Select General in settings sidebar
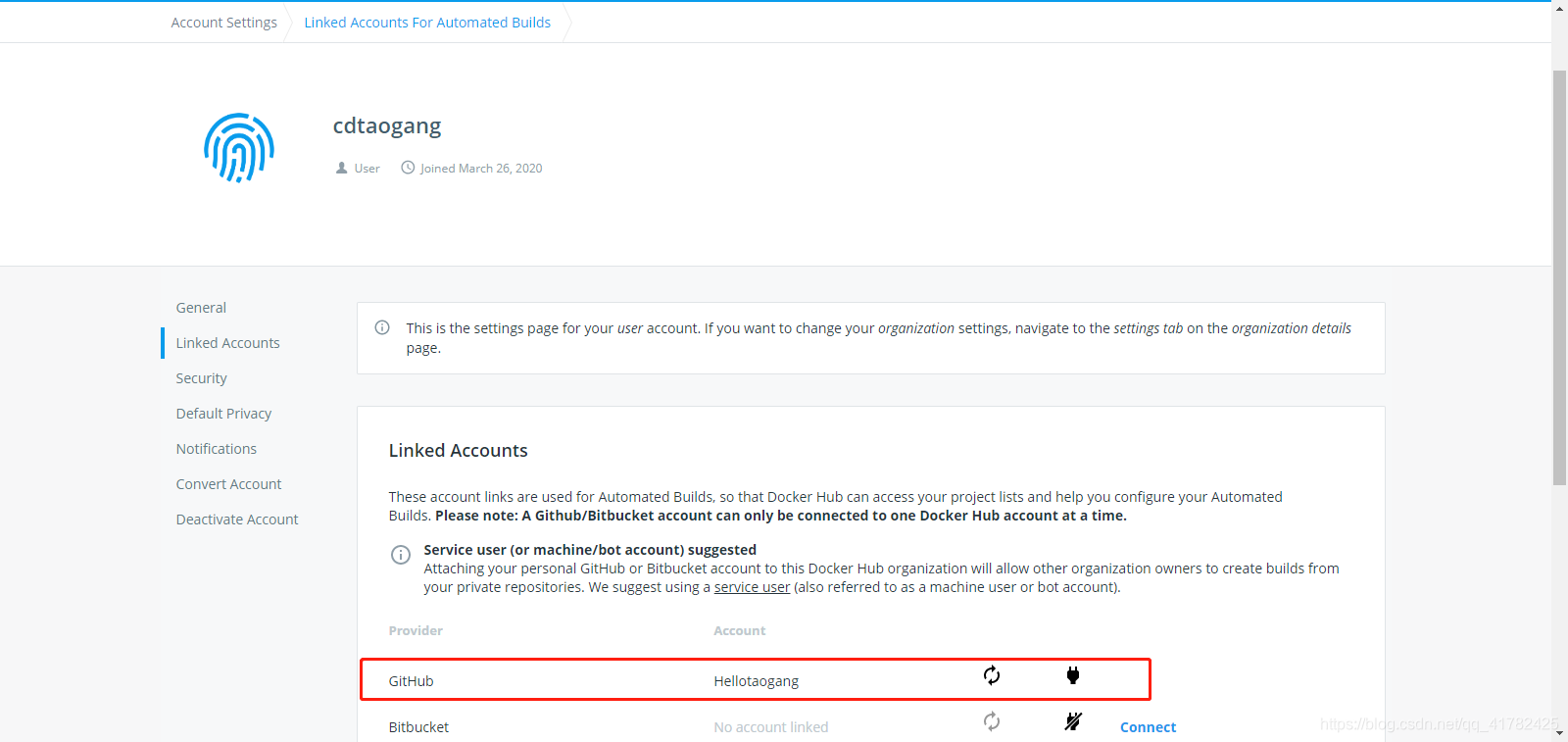The width and height of the screenshot is (1568, 742). pos(201,308)
